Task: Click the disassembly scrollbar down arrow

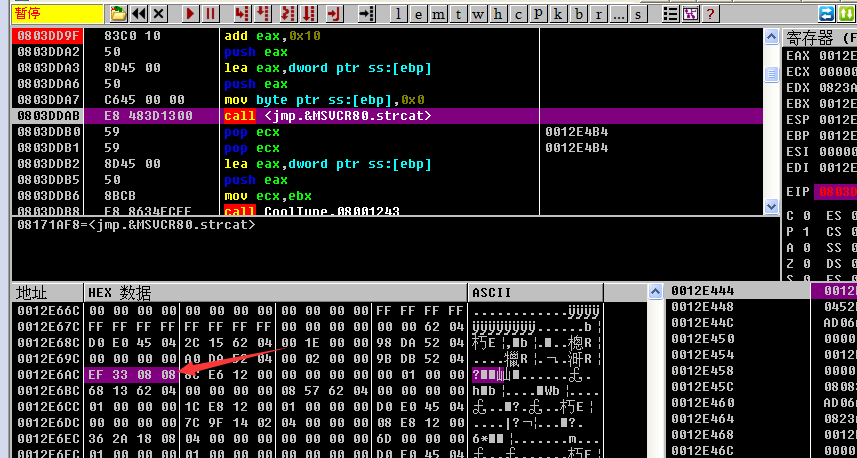Action: pos(771,208)
